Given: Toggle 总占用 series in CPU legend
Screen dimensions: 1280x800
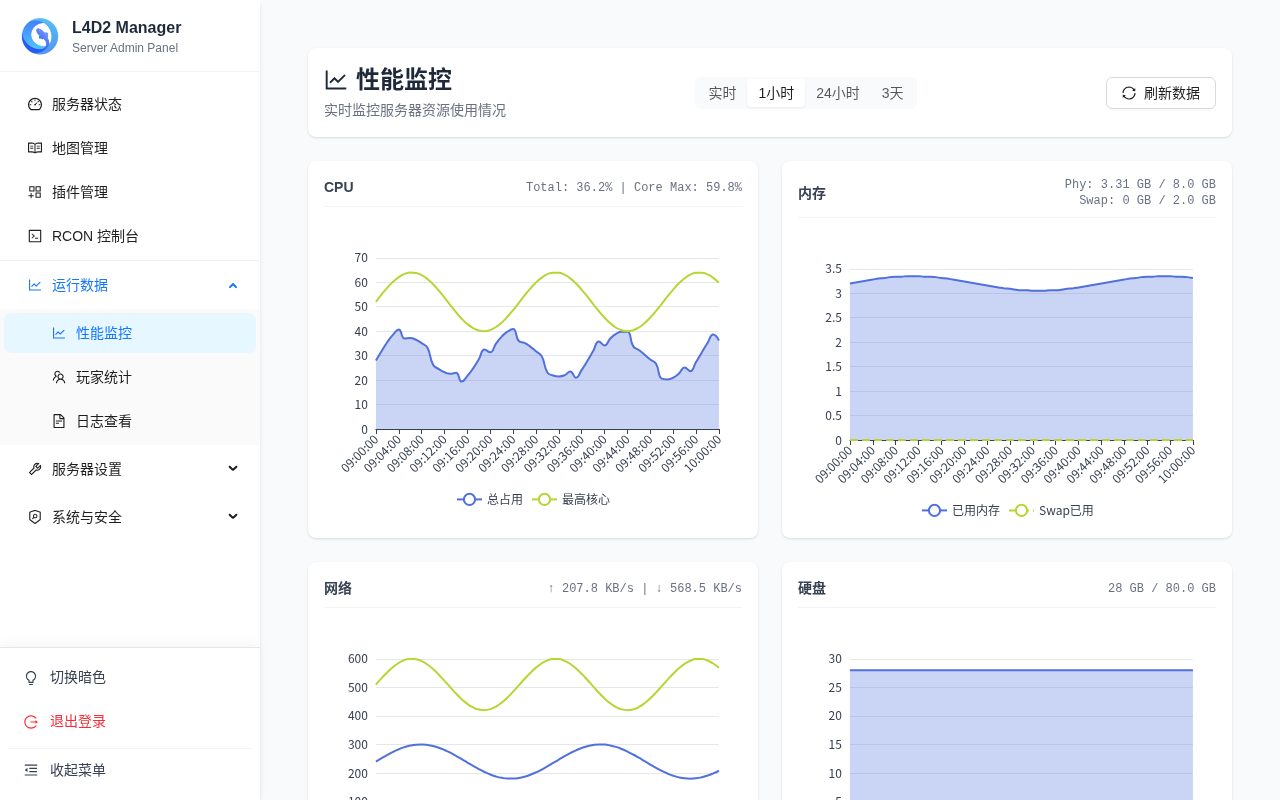Looking at the screenshot, I should (x=490, y=499).
